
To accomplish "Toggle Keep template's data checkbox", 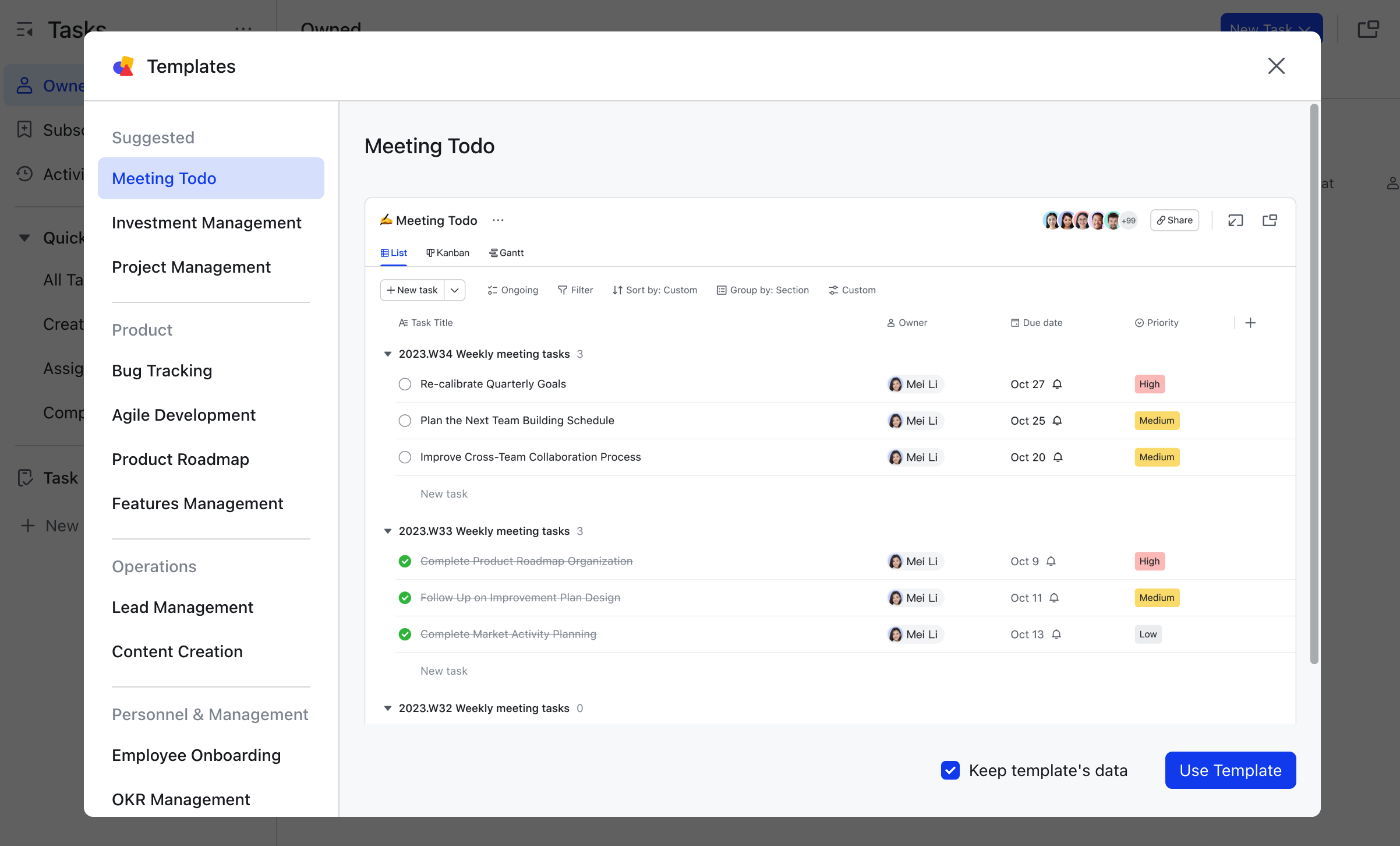I will pos(950,770).
